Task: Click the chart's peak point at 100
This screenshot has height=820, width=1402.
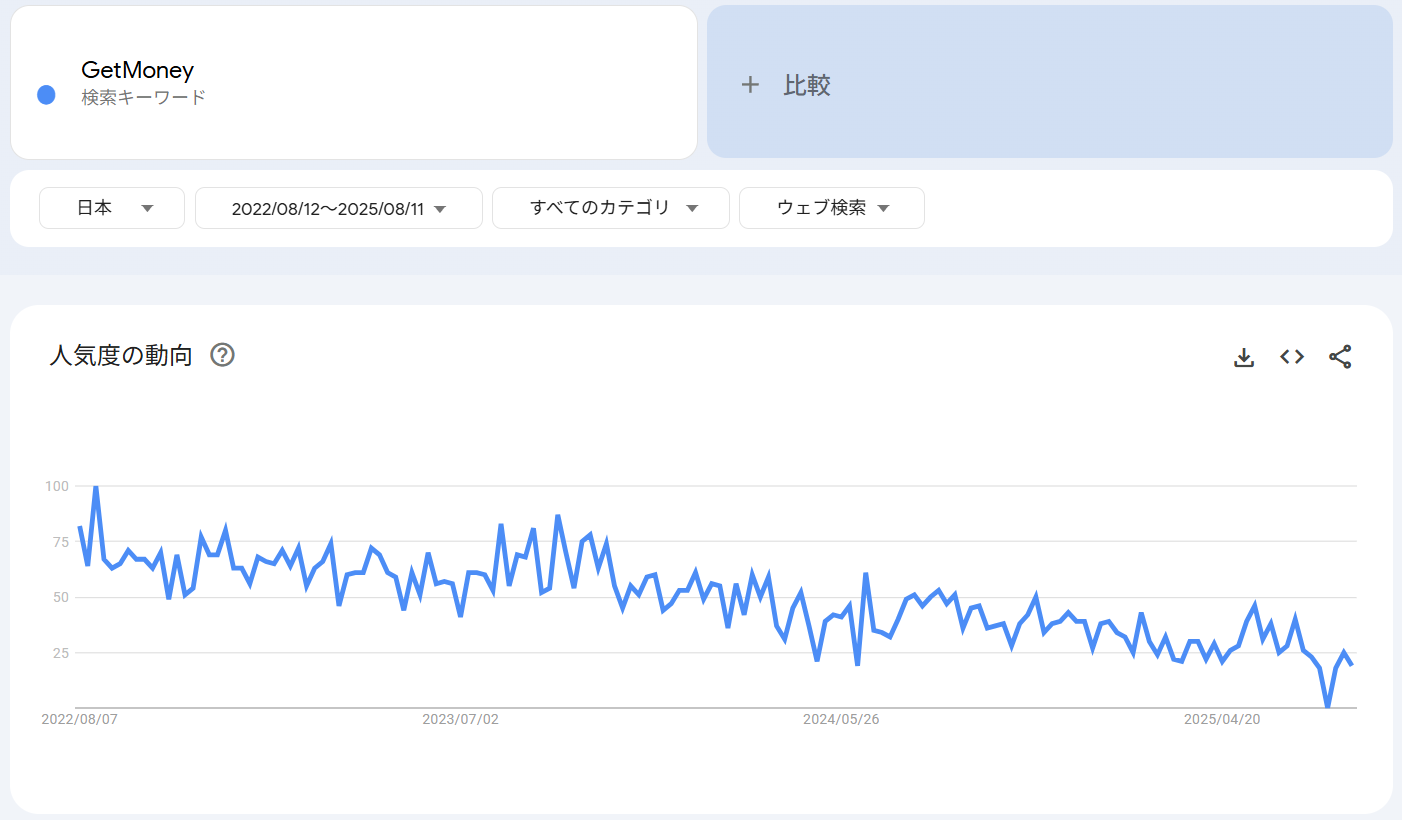Action: [96, 487]
